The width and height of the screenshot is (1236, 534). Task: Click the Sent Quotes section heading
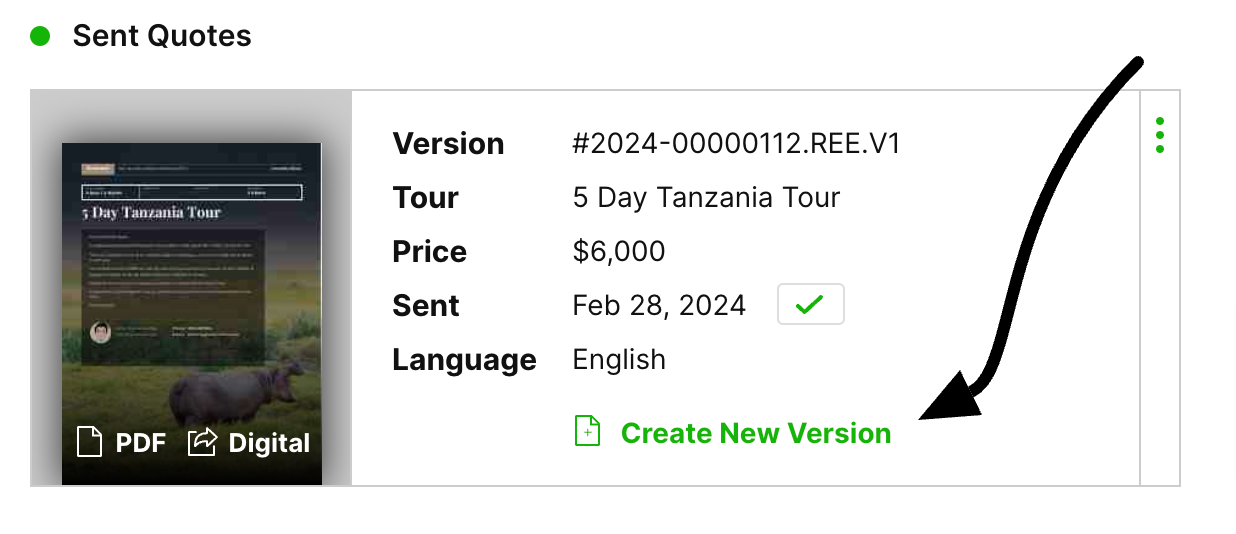point(162,37)
